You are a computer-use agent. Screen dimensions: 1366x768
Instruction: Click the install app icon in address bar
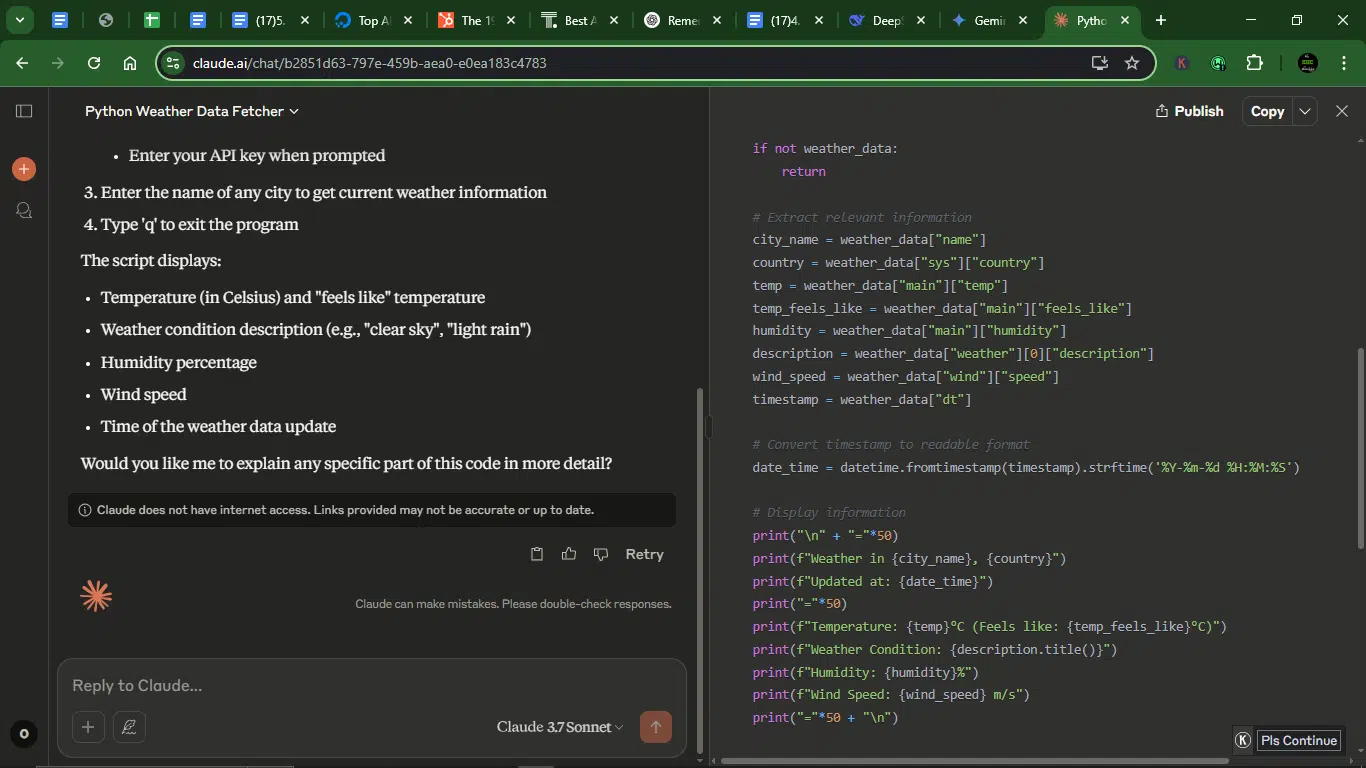click(x=1100, y=63)
